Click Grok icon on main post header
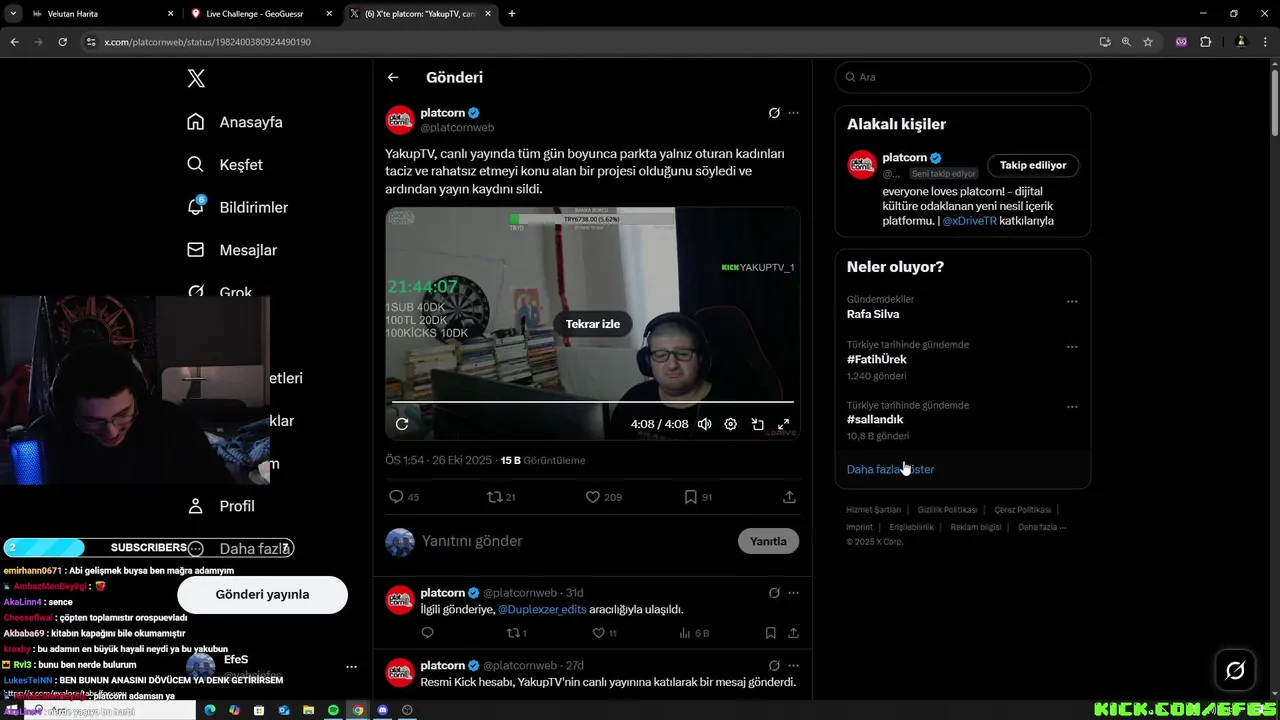The image size is (1280, 720). (774, 113)
